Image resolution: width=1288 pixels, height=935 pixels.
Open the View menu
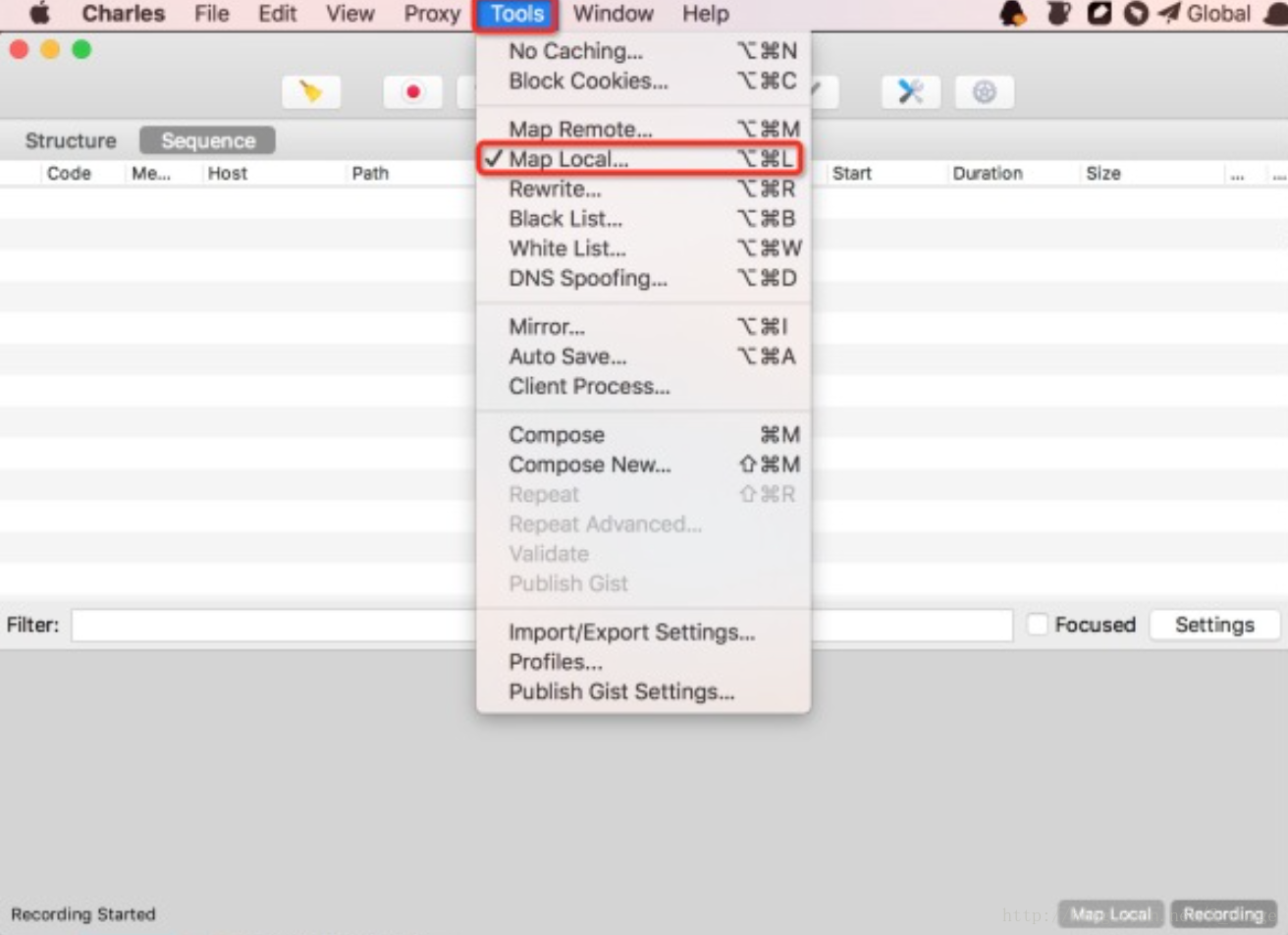point(350,14)
